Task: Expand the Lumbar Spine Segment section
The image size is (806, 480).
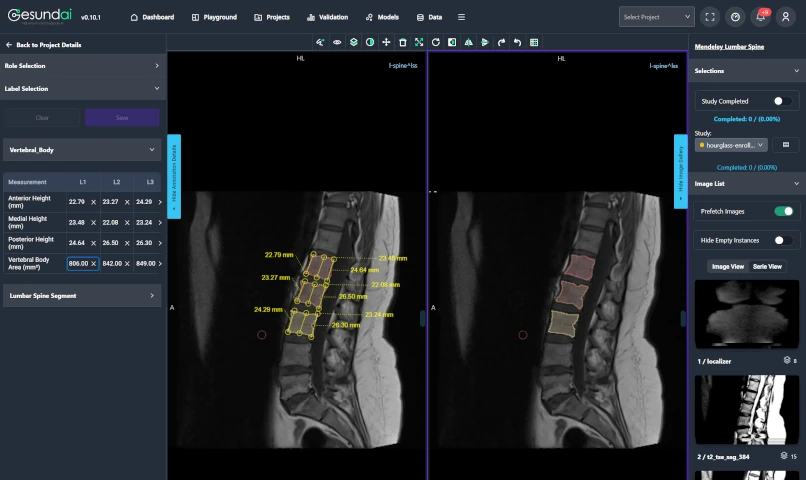Action: [82, 296]
